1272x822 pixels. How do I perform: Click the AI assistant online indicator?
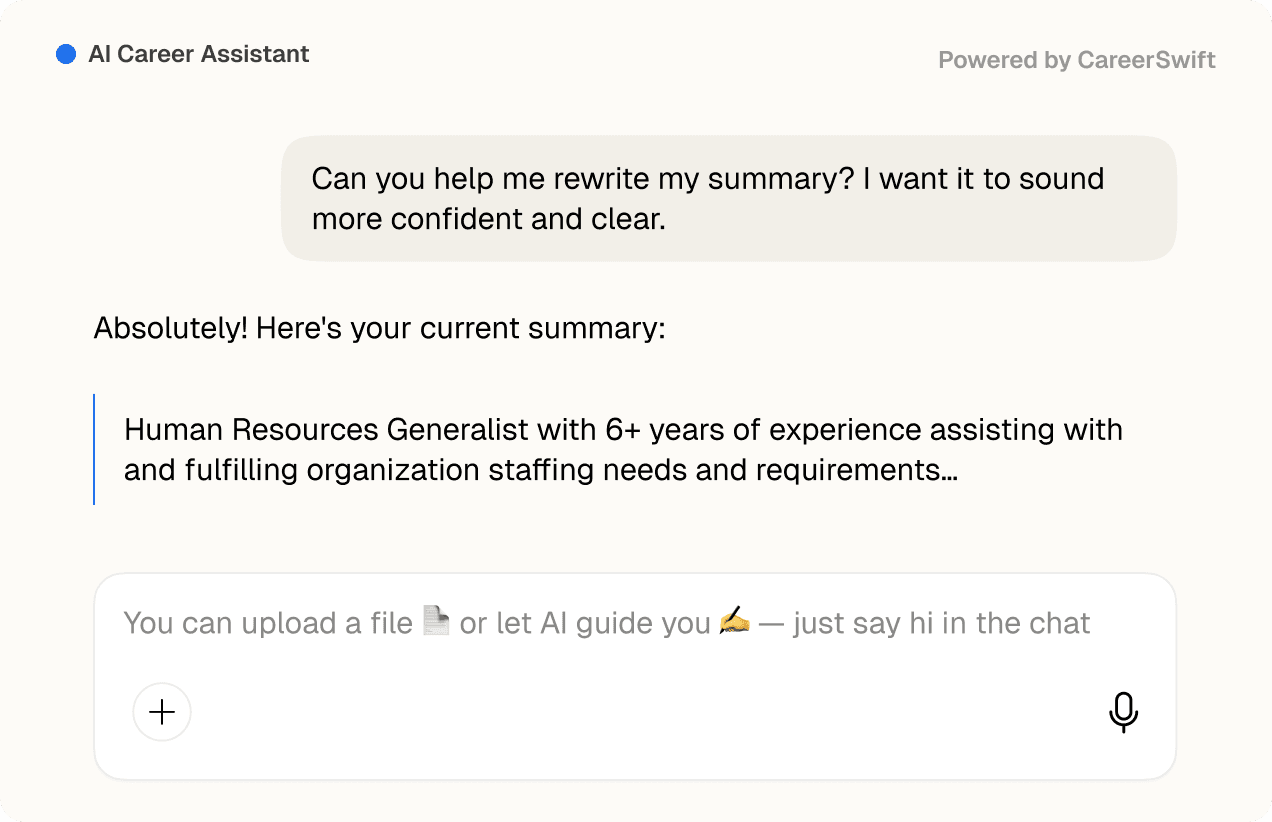pyautogui.click(x=65, y=53)
